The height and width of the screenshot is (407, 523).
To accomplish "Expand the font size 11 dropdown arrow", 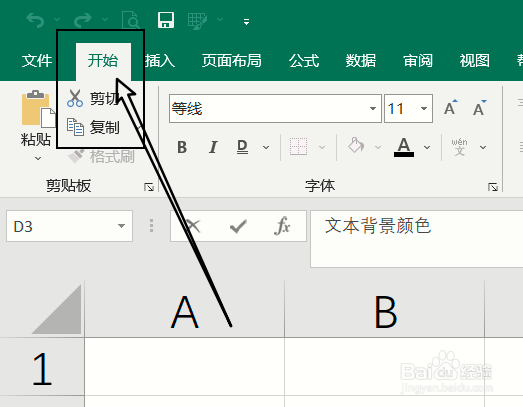I will coord(424,108).
